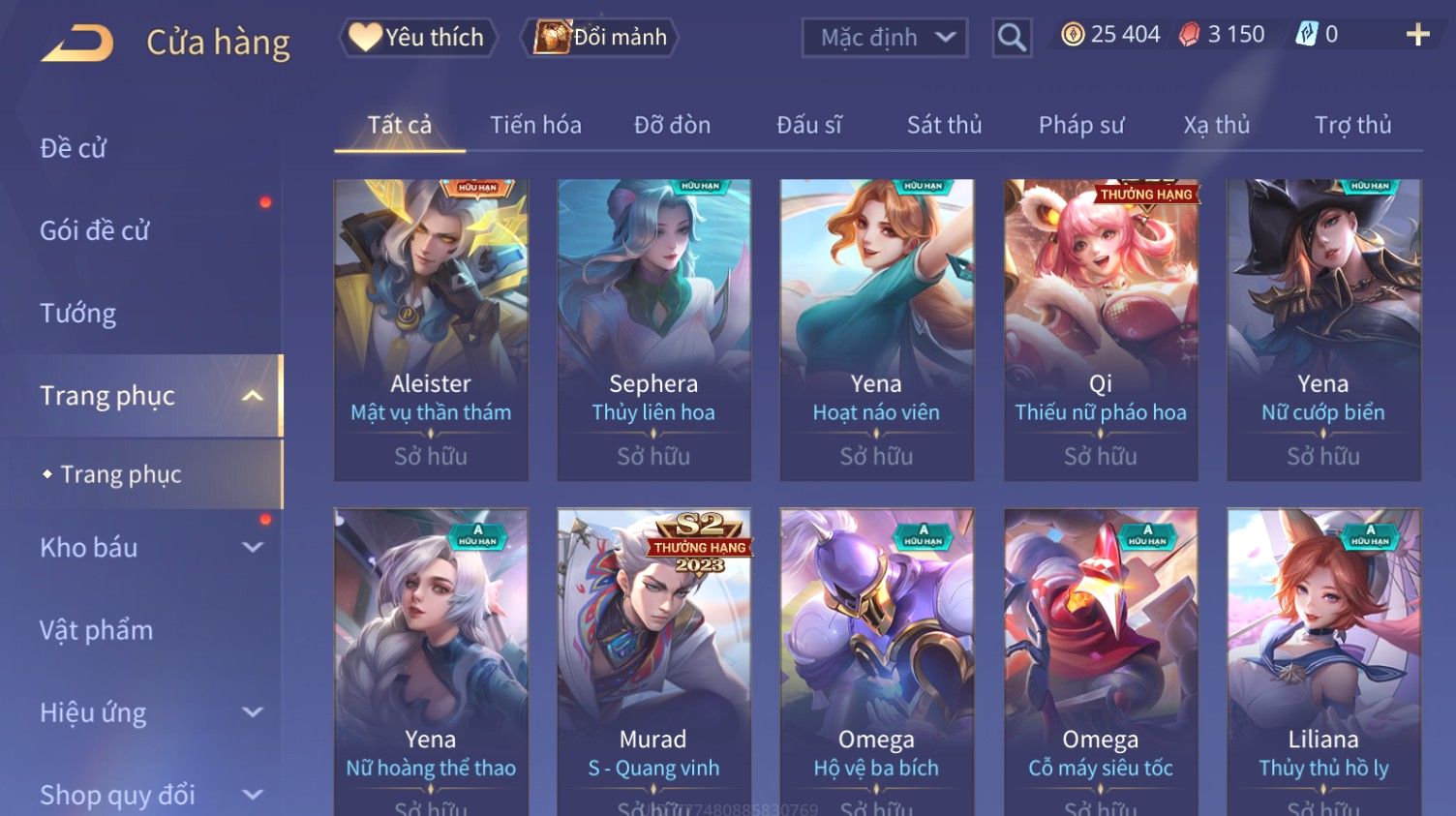The height and width of the screenshot is (816, 1456).
Task: Switch to the Tiến hóa tab
Action: click(x=535, y=125)
